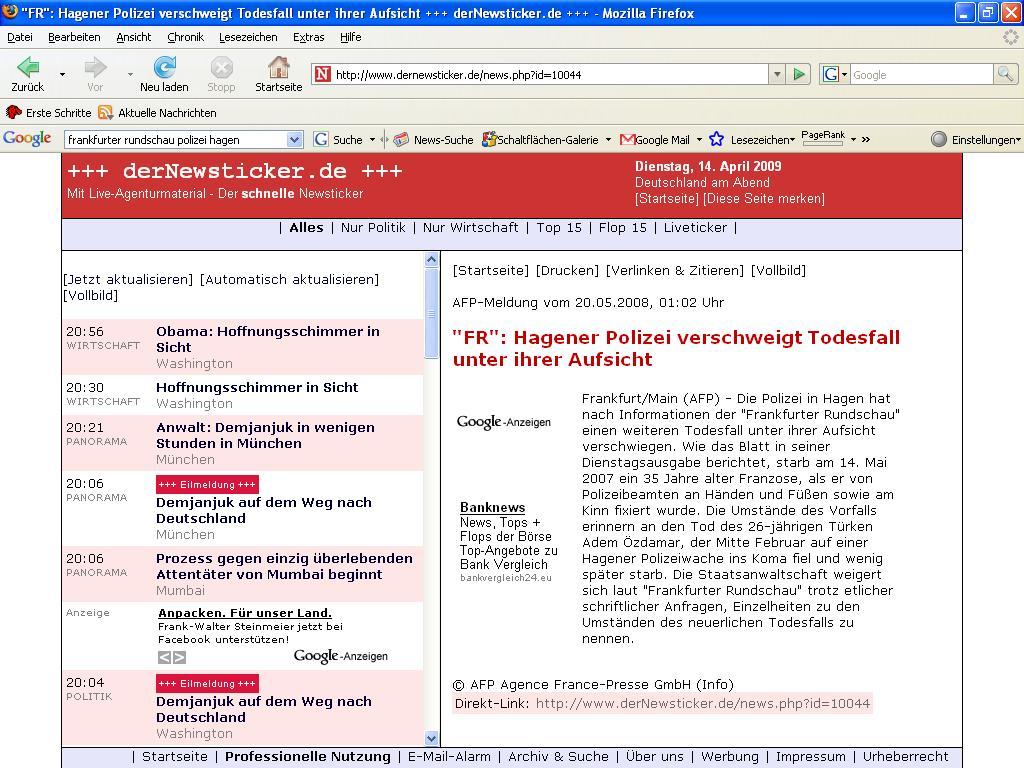This screenshot has height=768, width=1024.
Task: Select Nur Politik filter
Action: coord(373,227)
